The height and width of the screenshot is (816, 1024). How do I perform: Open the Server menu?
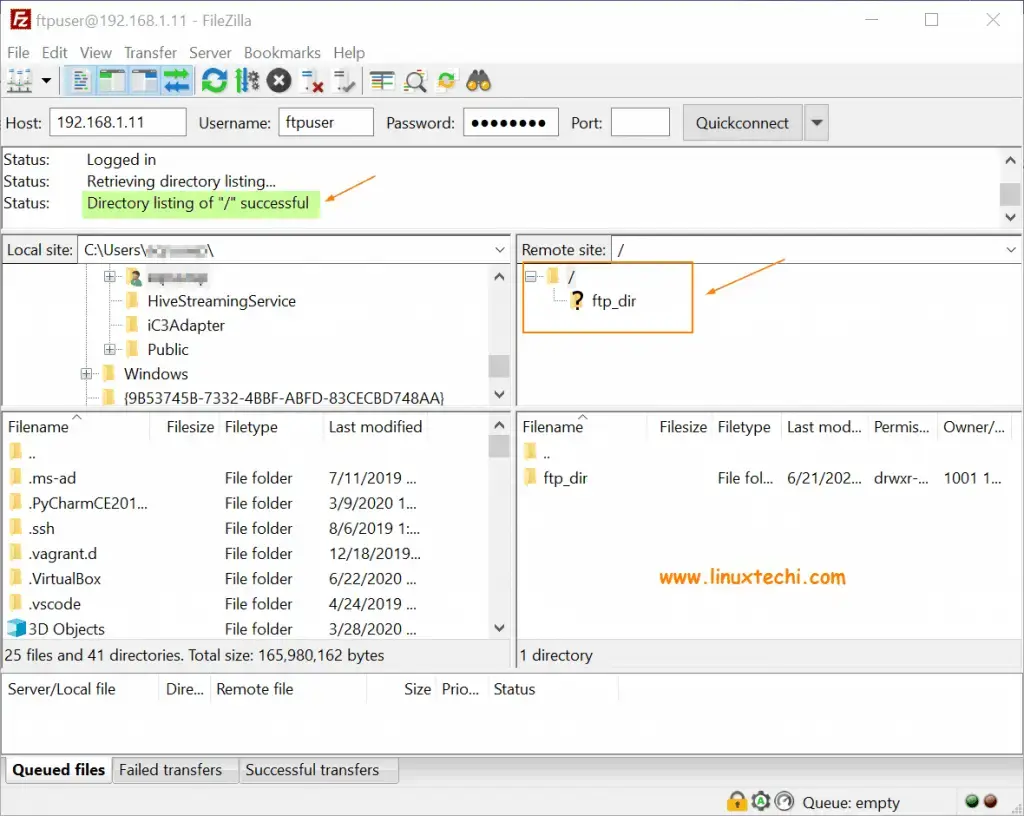210,52
